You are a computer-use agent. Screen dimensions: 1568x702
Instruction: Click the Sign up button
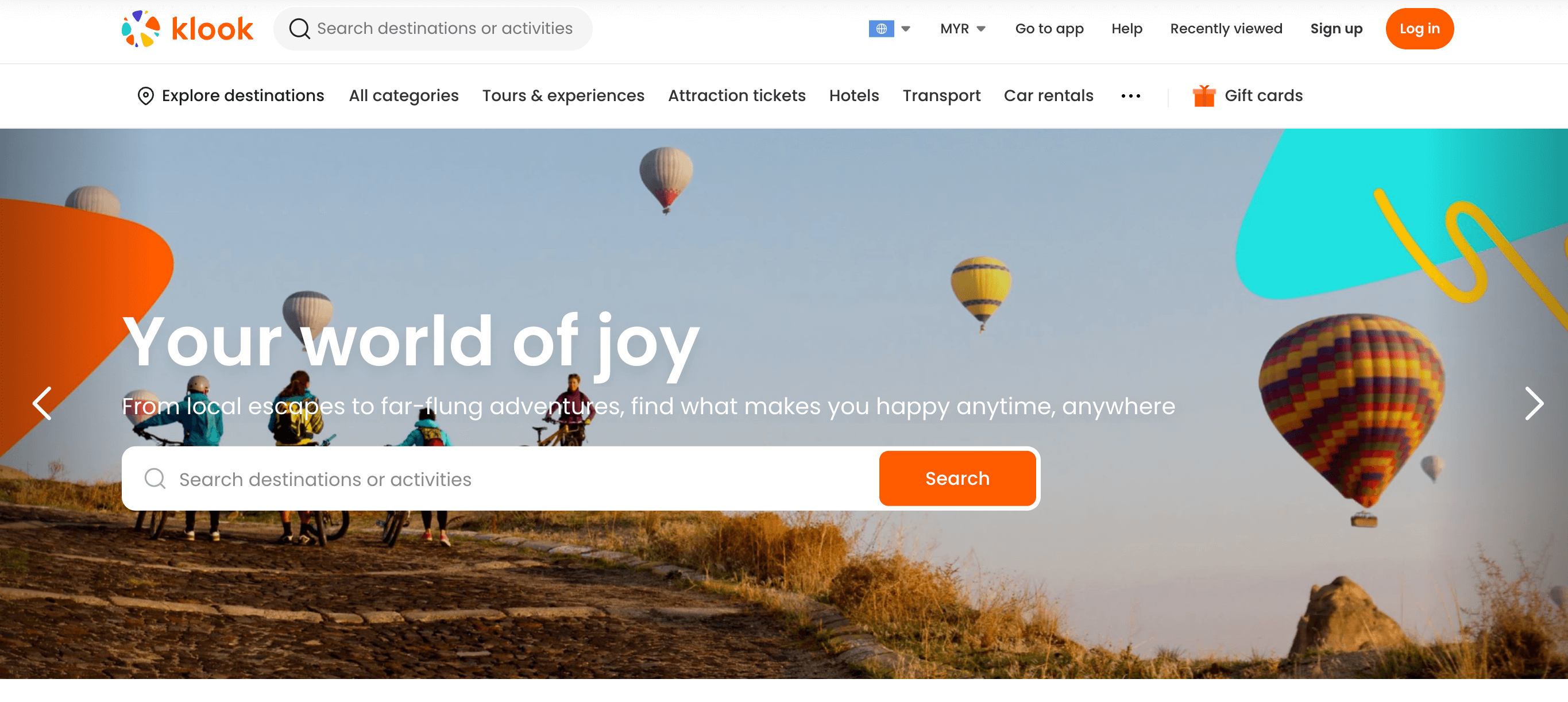tap(1337, 28)
